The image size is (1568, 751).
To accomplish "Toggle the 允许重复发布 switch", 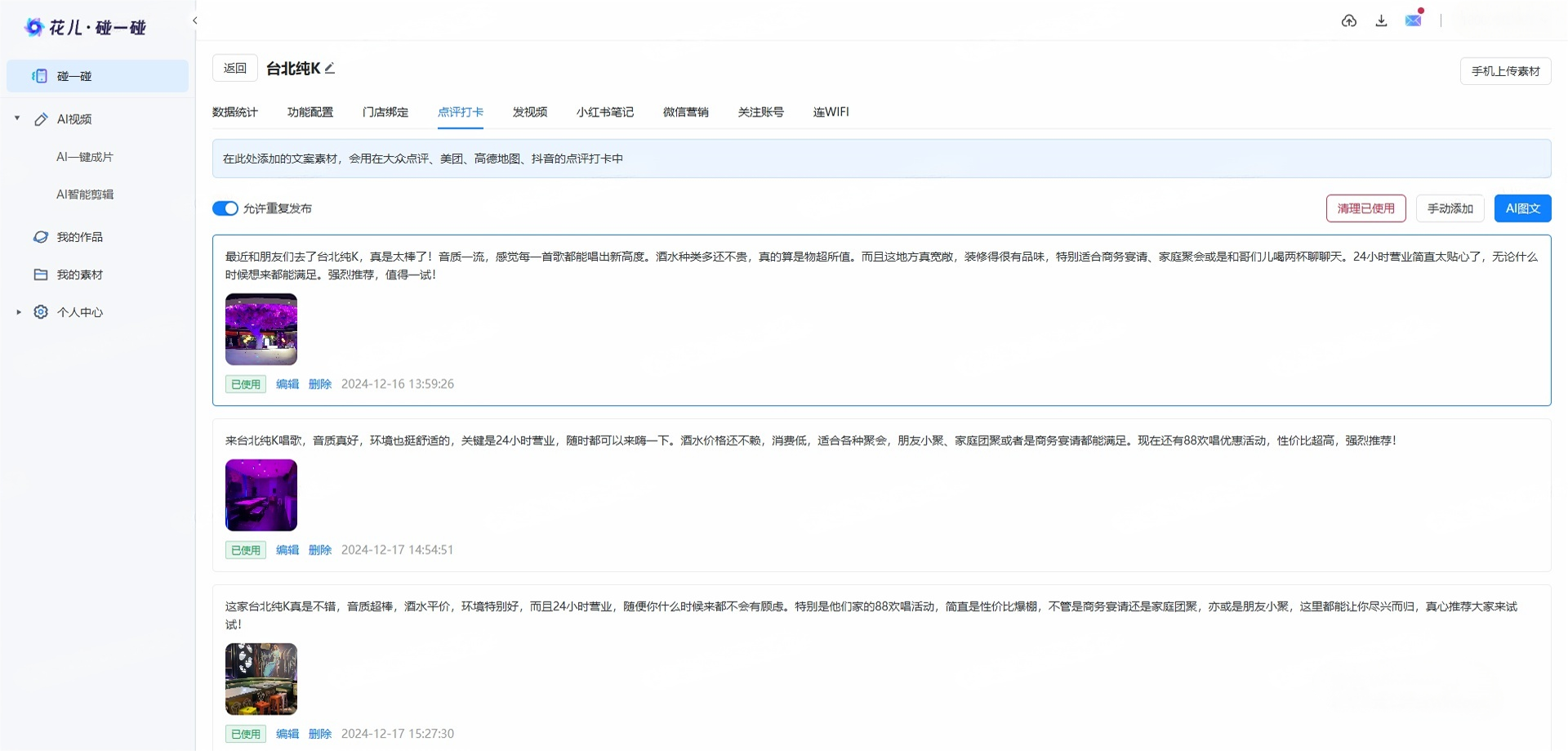I will tap(225, 208).
